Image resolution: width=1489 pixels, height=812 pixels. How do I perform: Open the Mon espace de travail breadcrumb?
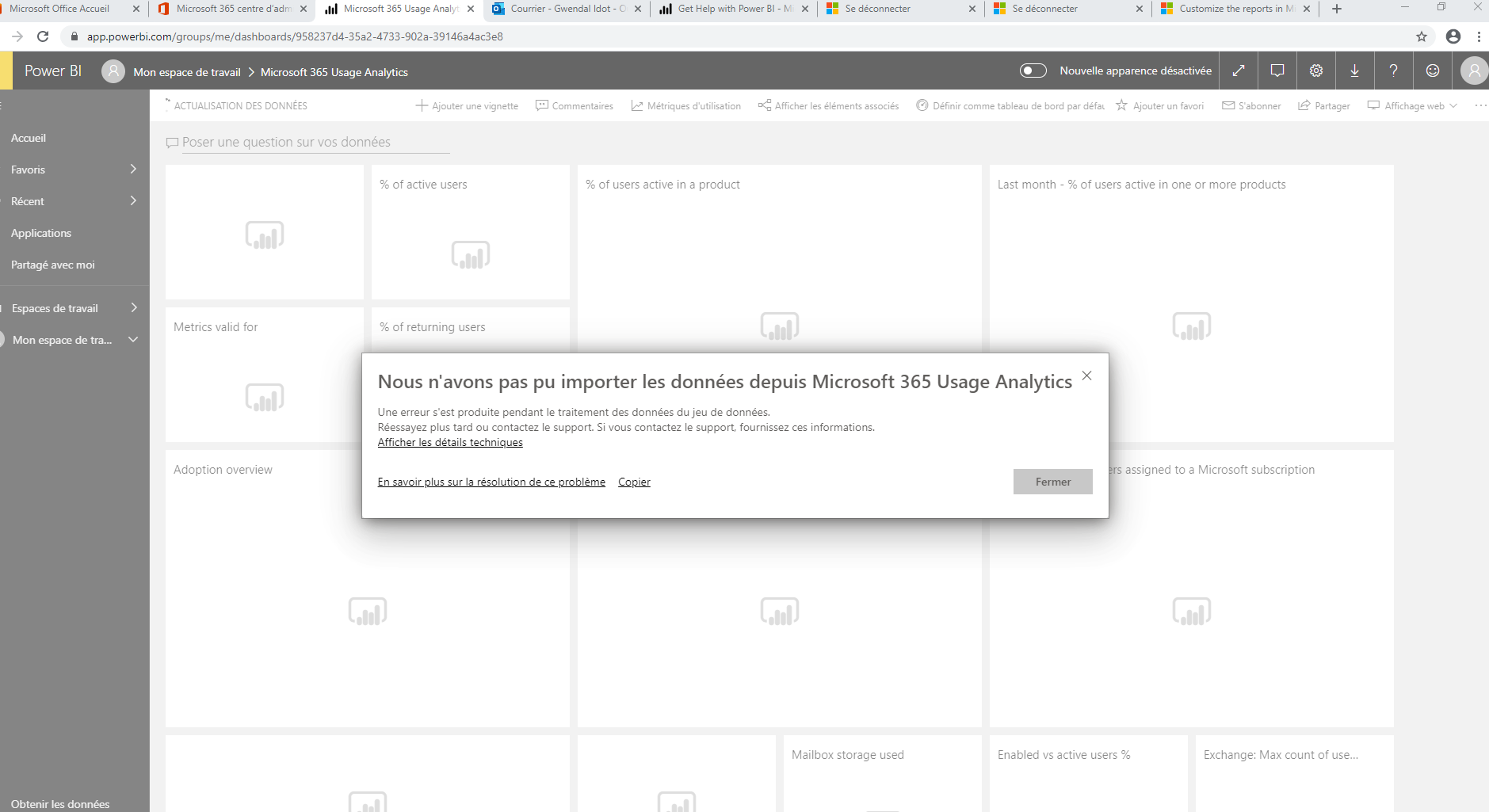coord(187,72)
